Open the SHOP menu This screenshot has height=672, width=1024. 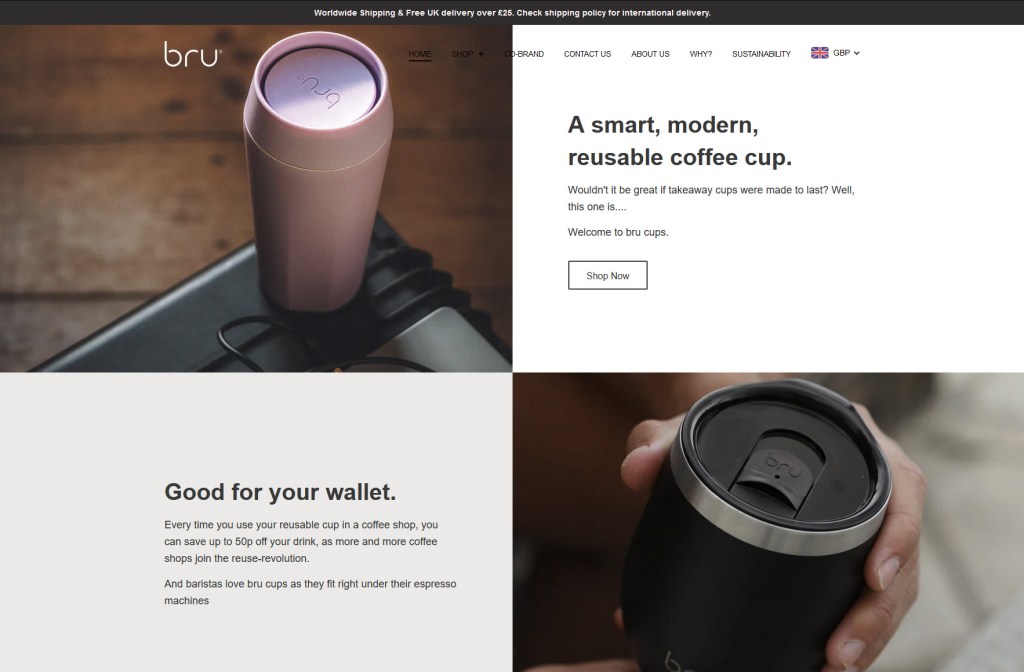tap(462, 54)
